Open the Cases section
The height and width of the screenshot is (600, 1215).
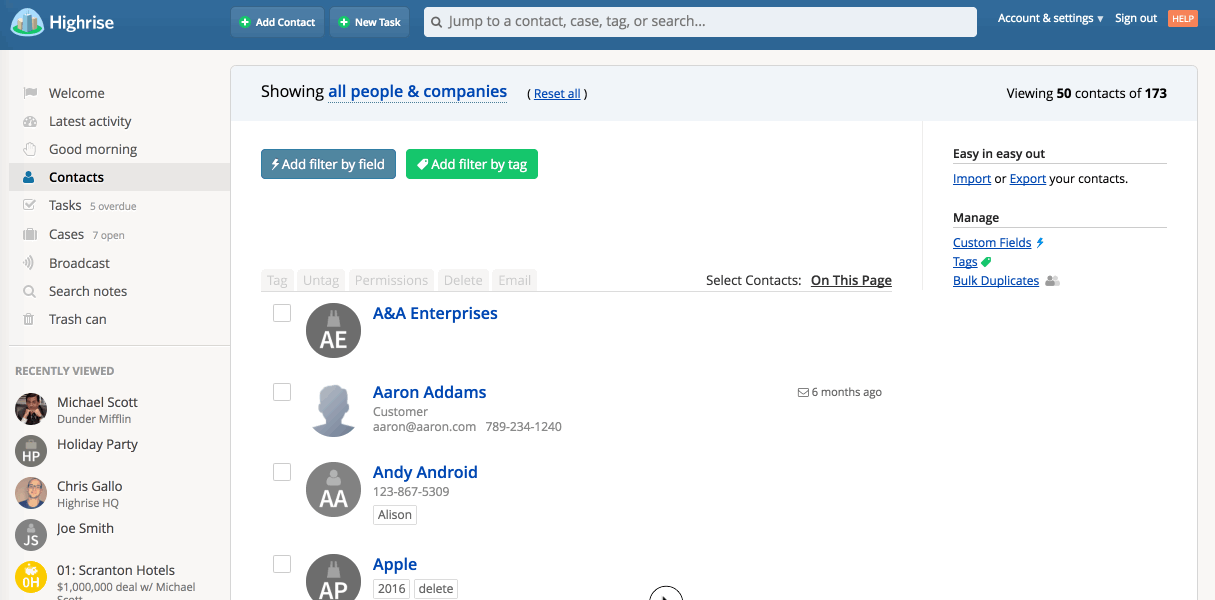66,234
